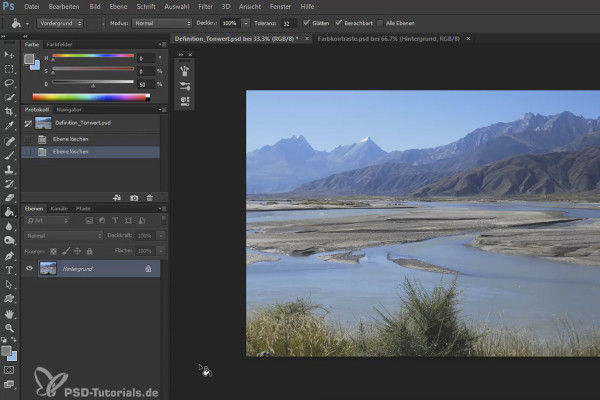Create new snapshot with camera icon
Image resolution: width=600 pixels, height=400 pixels.
[134, 198]
